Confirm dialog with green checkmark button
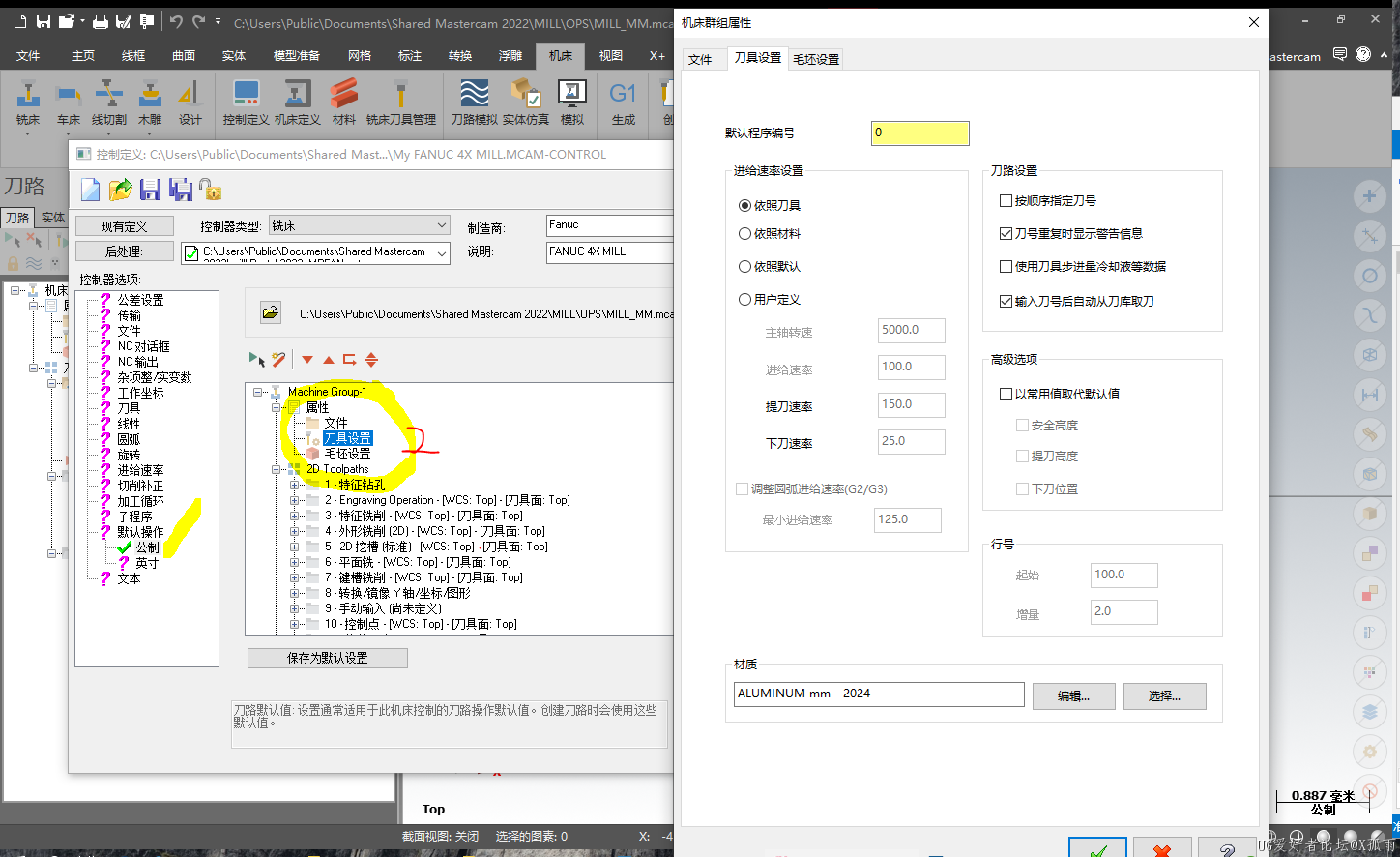 (1098, 847)
